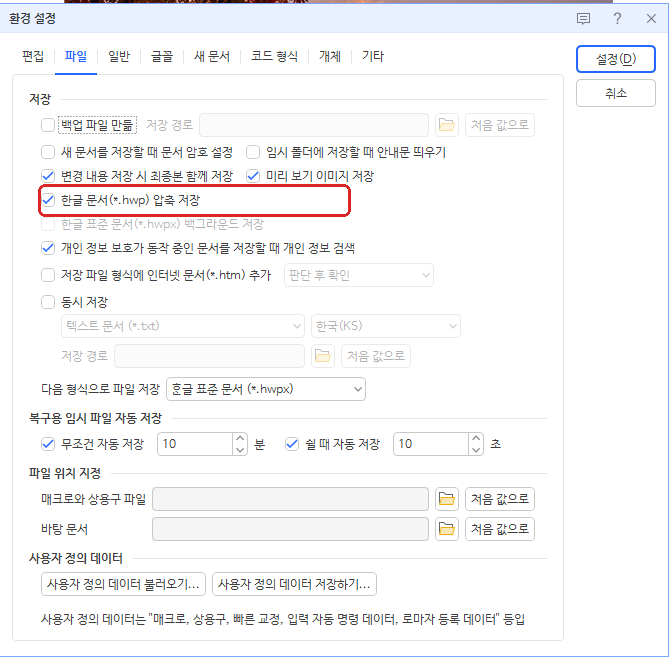The width and height of the screenshot is (672, 657).
Task: Enable 백업 파일 만듦 checkbox
Action: coord(48,125)
